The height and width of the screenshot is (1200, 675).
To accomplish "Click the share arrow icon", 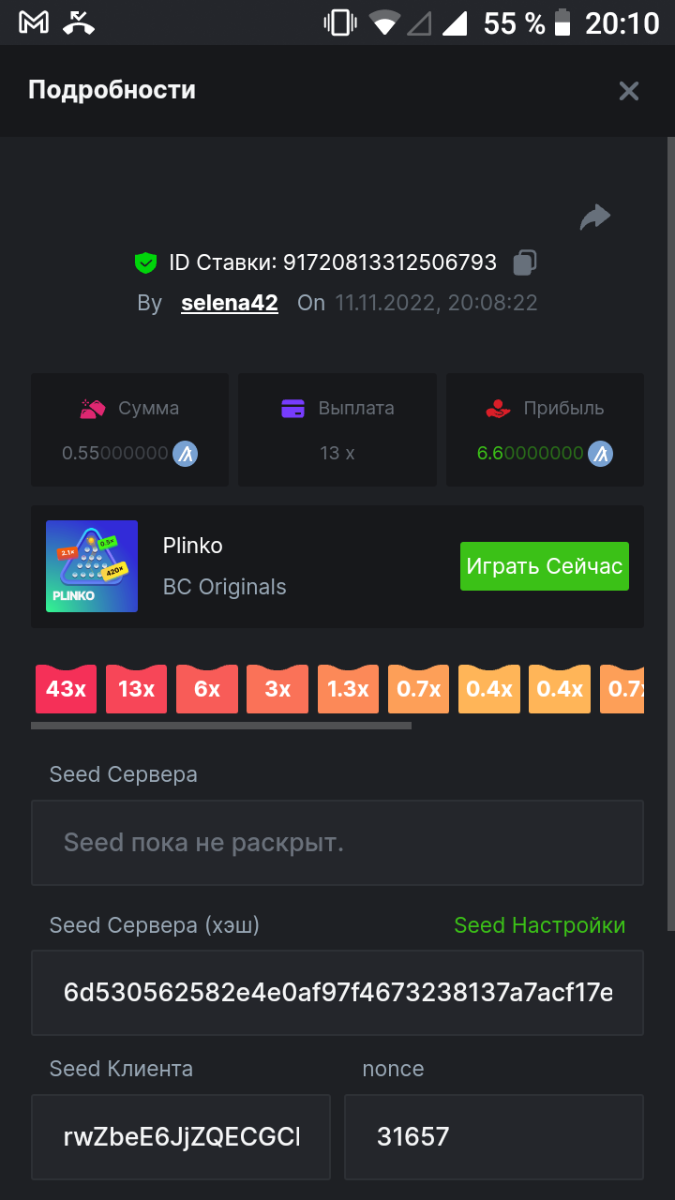I will 595,217.
